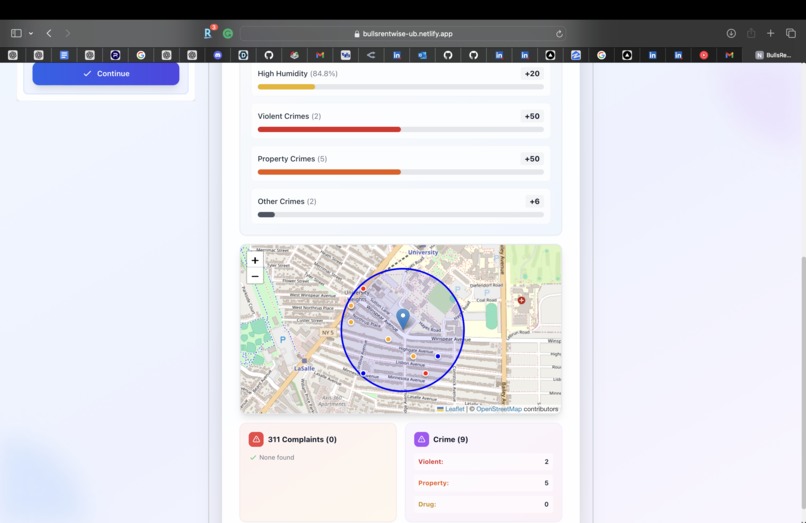Switch to the Discord tab
This screenshot has width=806, height=523.
click(217, 55)
